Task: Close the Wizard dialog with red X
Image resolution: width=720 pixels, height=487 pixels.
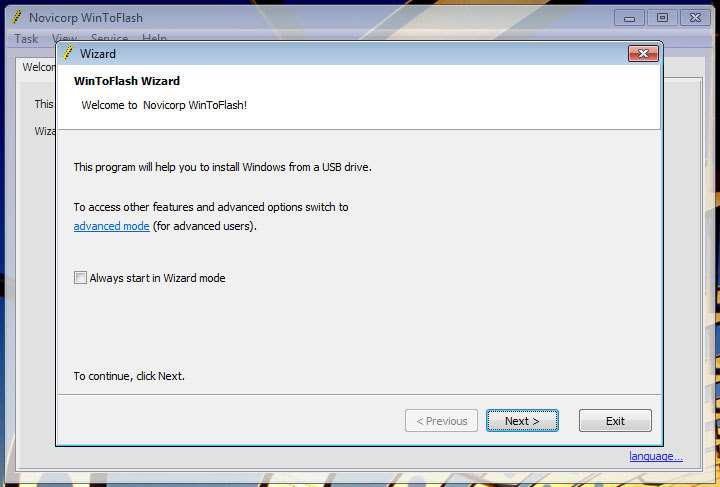Action: point(643,54)
